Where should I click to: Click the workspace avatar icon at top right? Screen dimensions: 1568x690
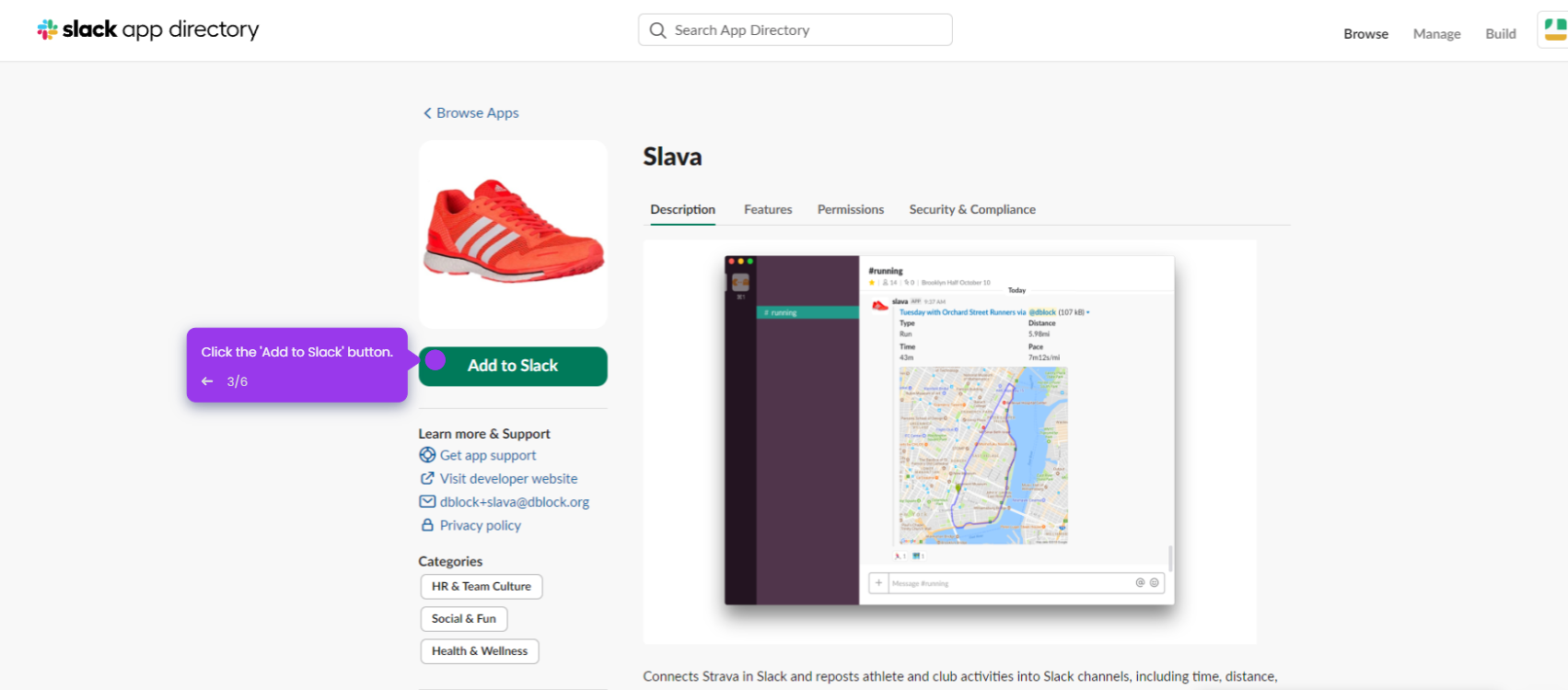(x=1554, y=29)
